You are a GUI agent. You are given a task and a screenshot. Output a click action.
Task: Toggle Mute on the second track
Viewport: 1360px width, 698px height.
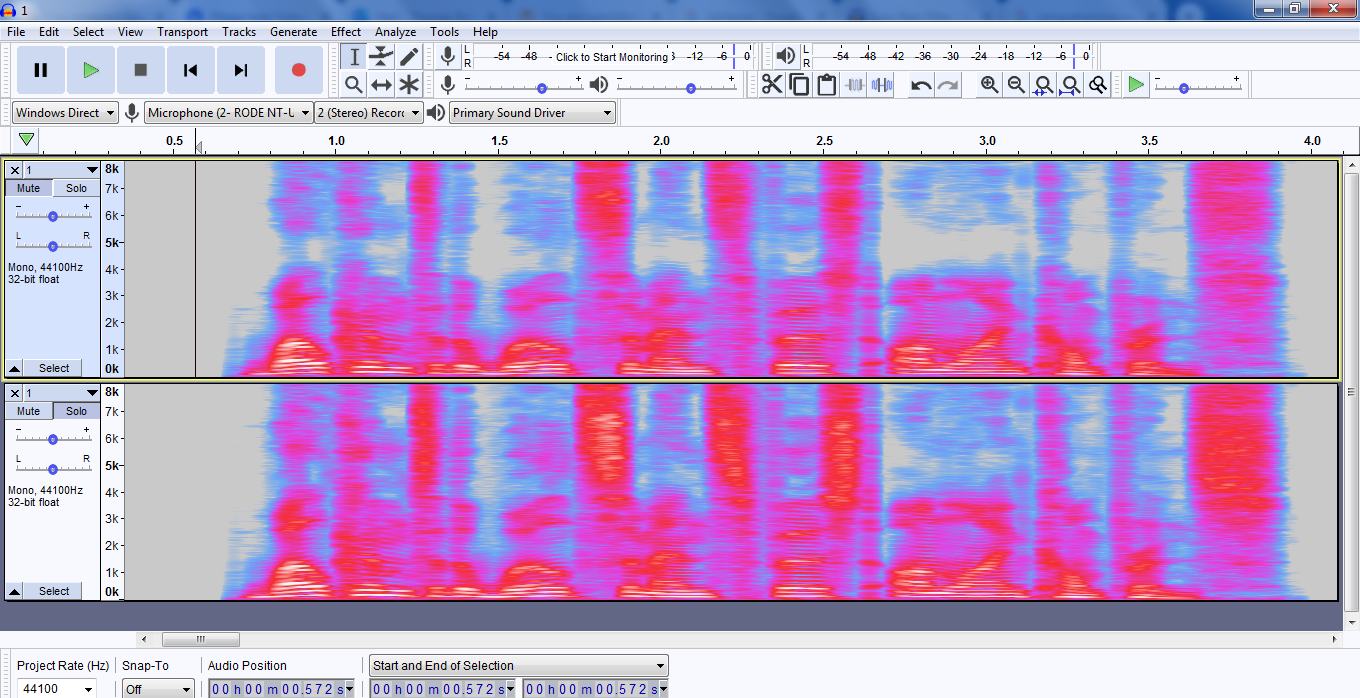29,411
